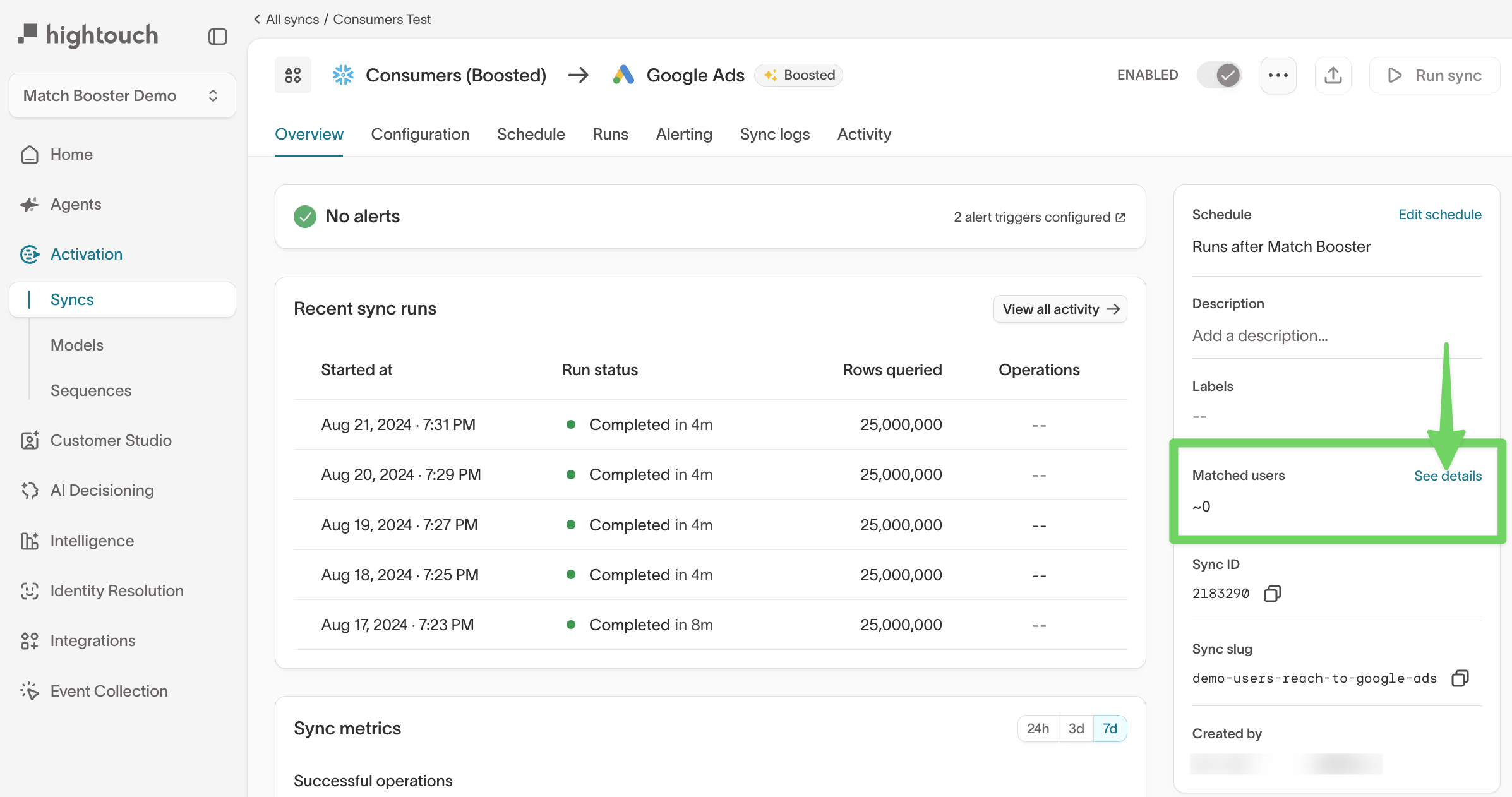This screenshot has height=797, width=1512.
Task: Open Event Collection in the sidebar
Action: [109, 690]
